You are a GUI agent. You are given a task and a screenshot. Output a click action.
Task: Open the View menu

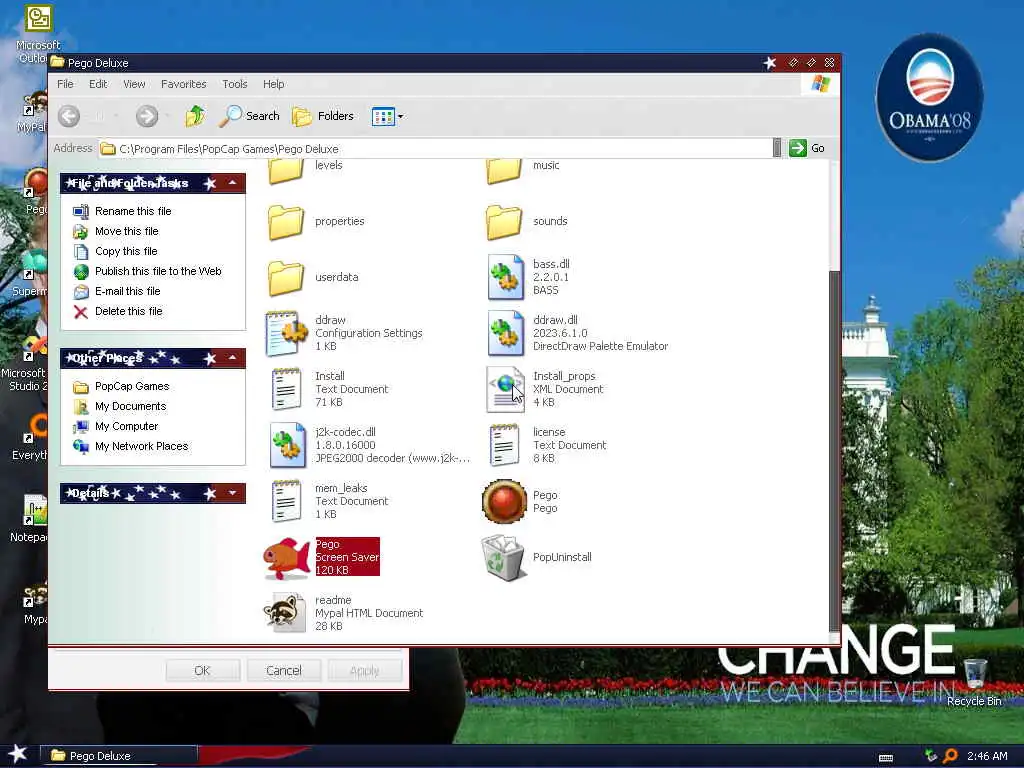point(134,84)
